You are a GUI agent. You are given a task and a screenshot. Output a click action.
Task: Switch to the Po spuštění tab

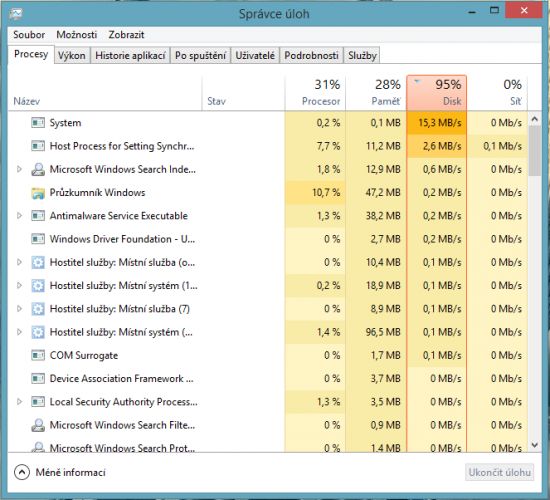[x=200, y=55]
